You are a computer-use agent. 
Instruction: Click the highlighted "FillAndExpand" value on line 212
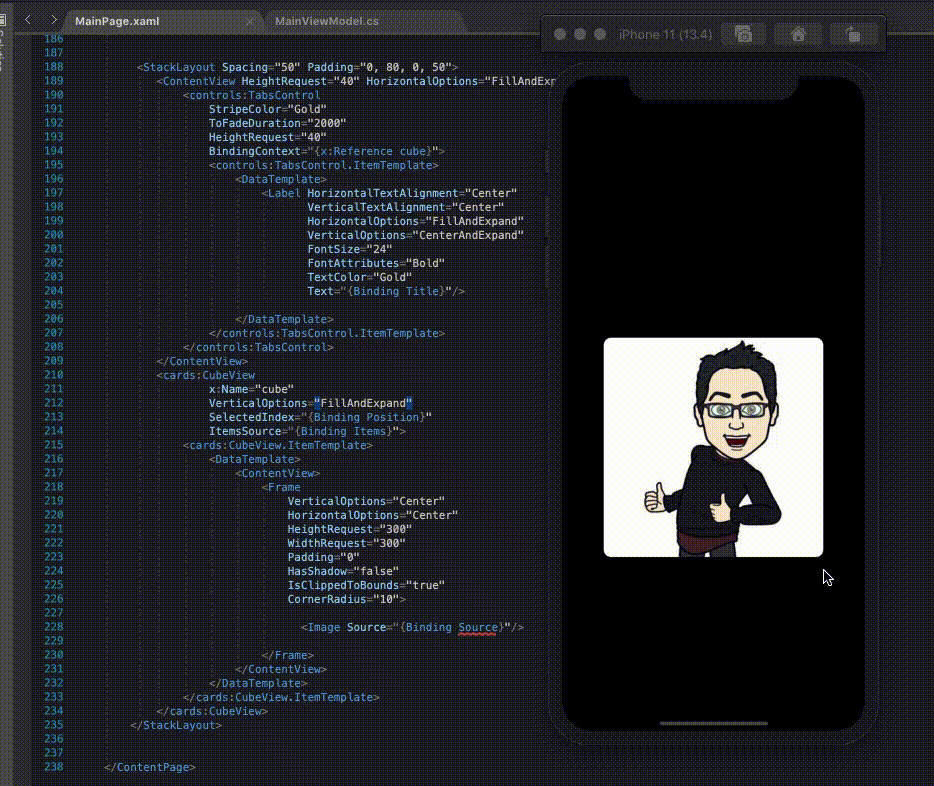(363, 403)
